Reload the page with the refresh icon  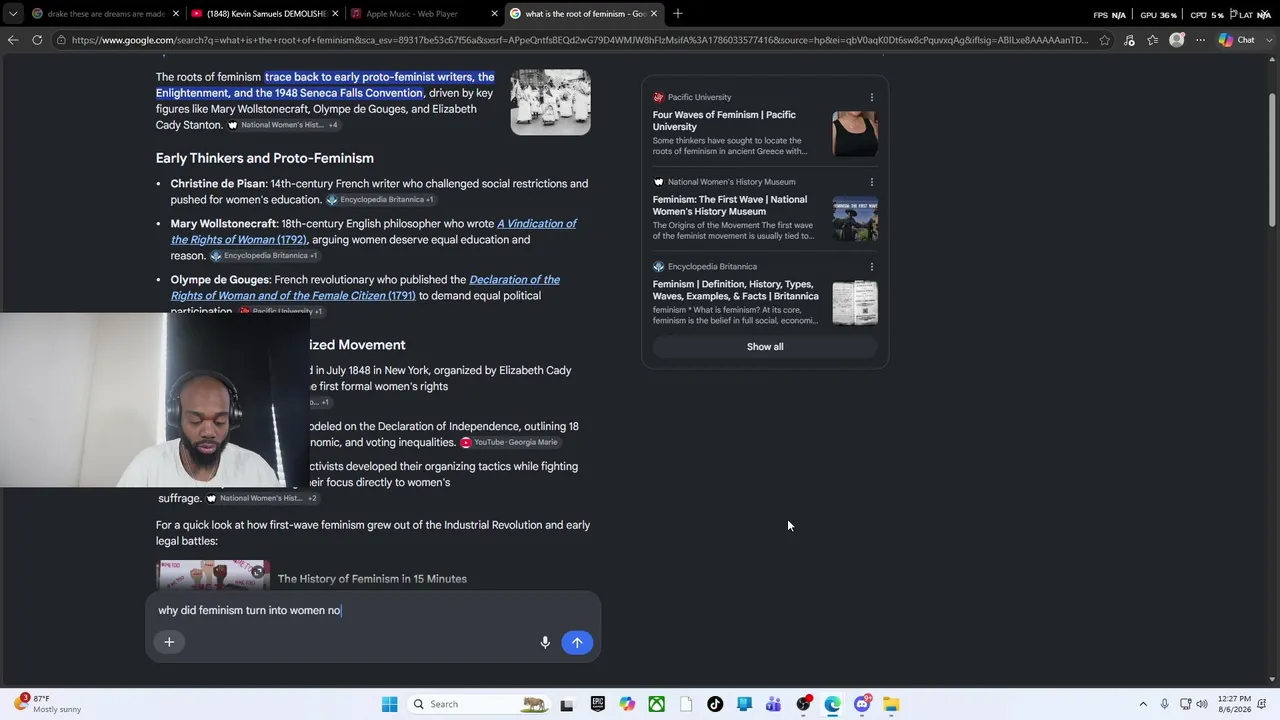[37, 40]
